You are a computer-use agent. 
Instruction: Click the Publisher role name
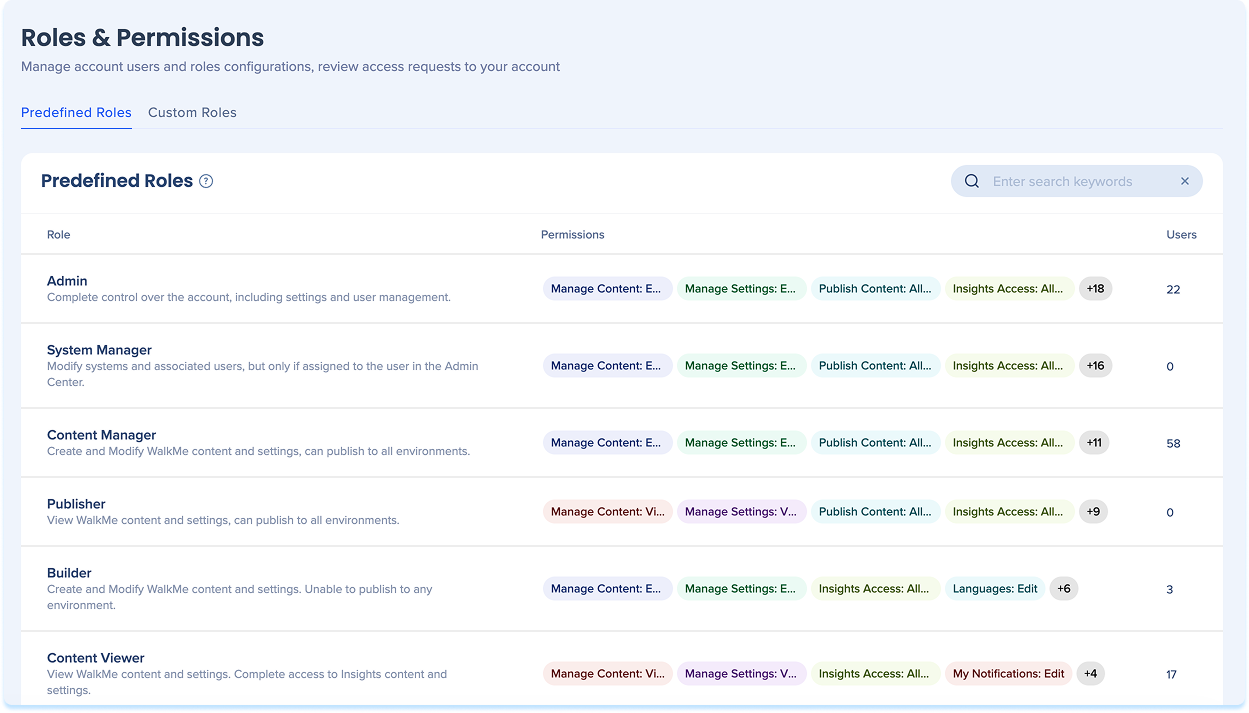tap(76, 504)
